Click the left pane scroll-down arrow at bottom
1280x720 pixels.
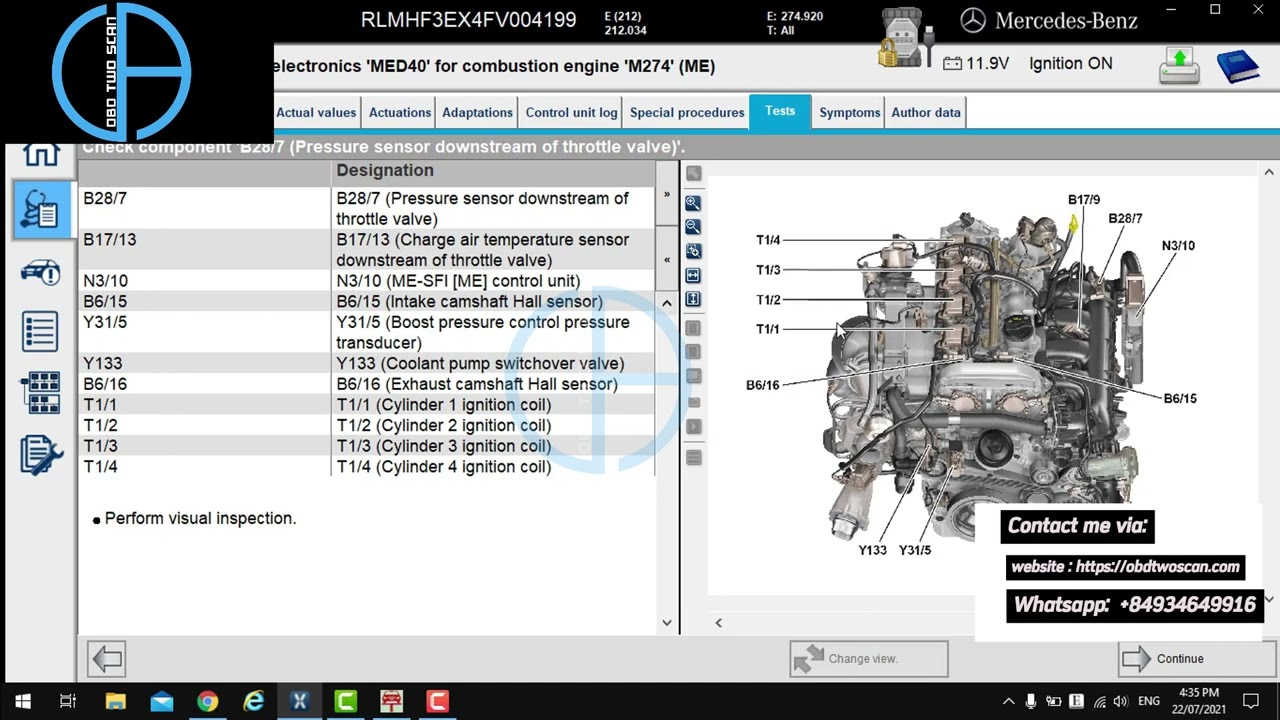[667, 623]
